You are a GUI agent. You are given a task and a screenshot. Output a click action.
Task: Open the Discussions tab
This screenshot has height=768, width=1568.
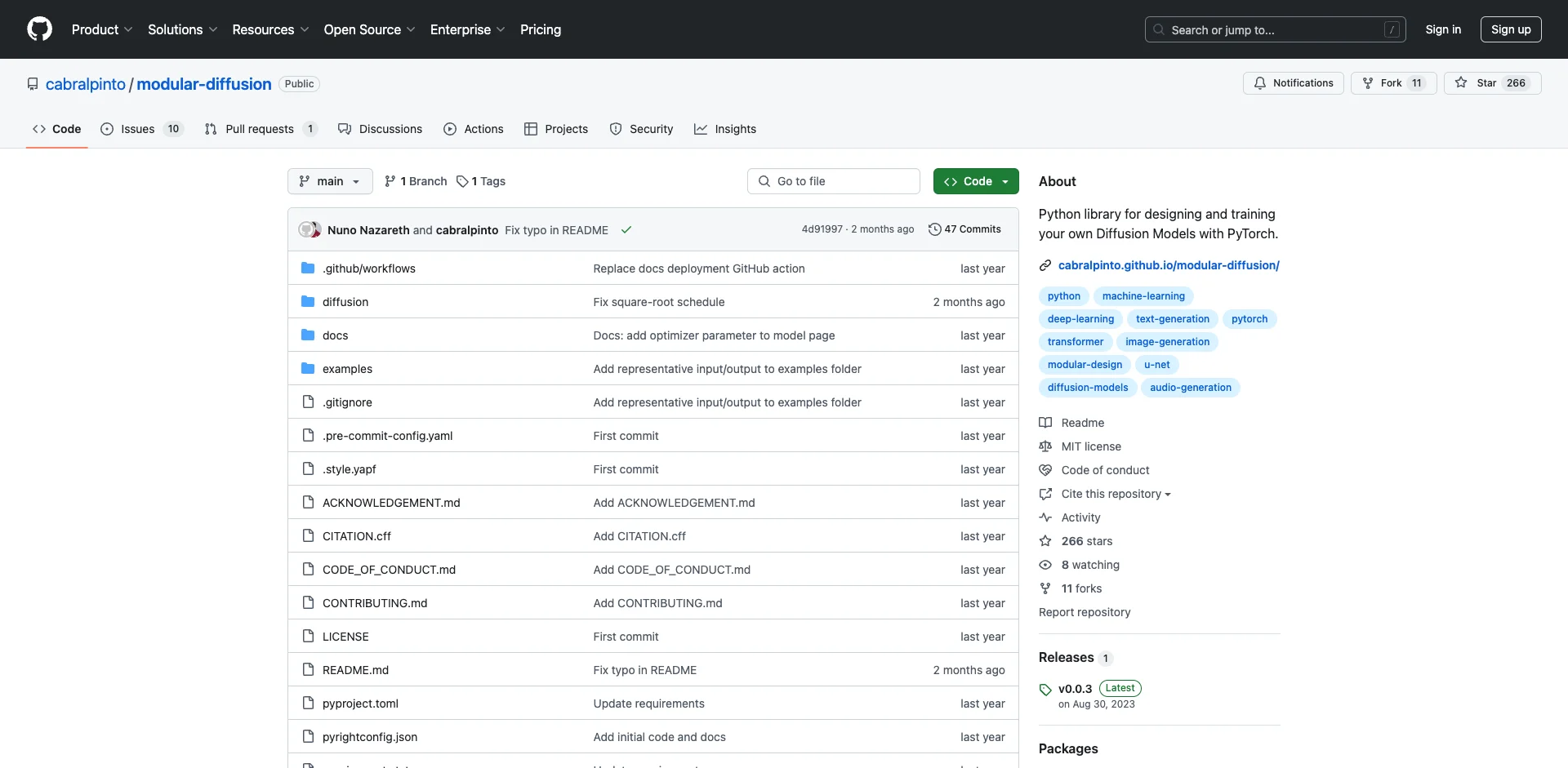coord(381,129)
